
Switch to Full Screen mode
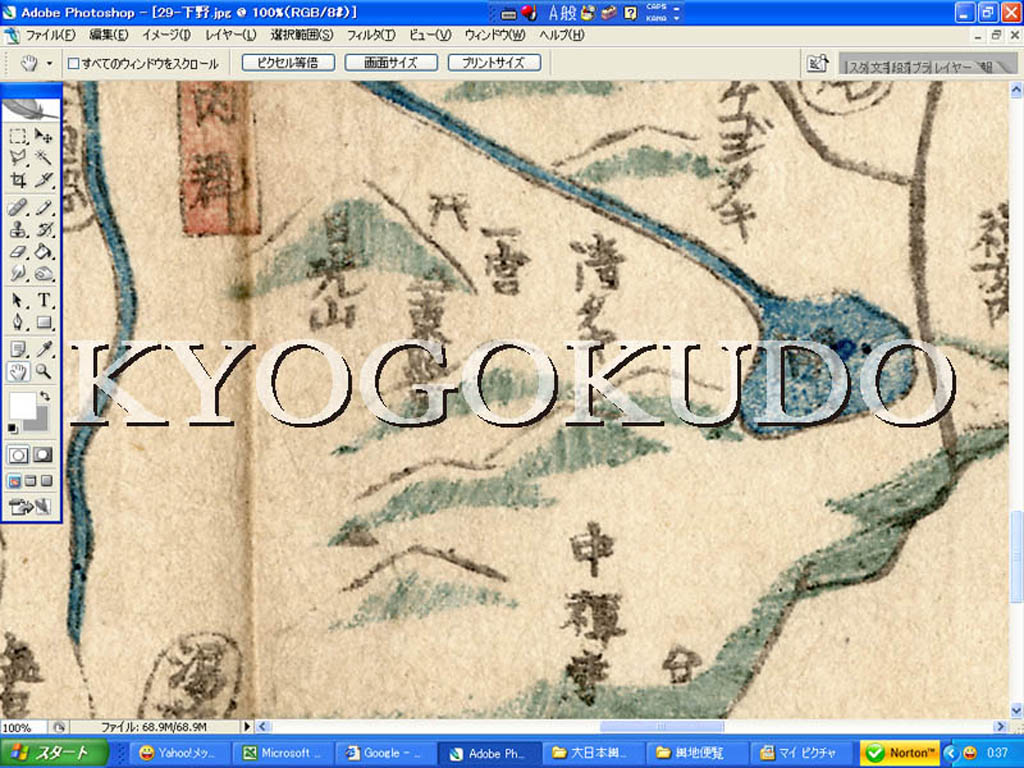[46, 481]
